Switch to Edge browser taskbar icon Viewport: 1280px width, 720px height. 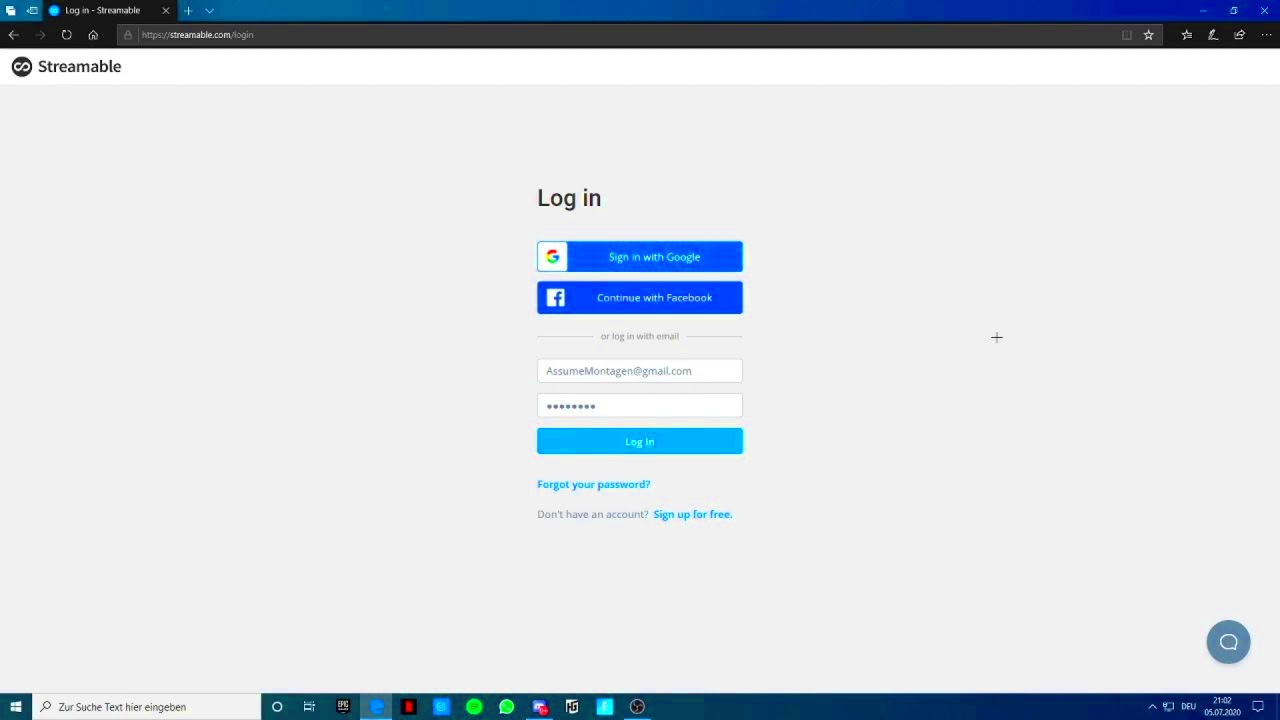(376, 707)
